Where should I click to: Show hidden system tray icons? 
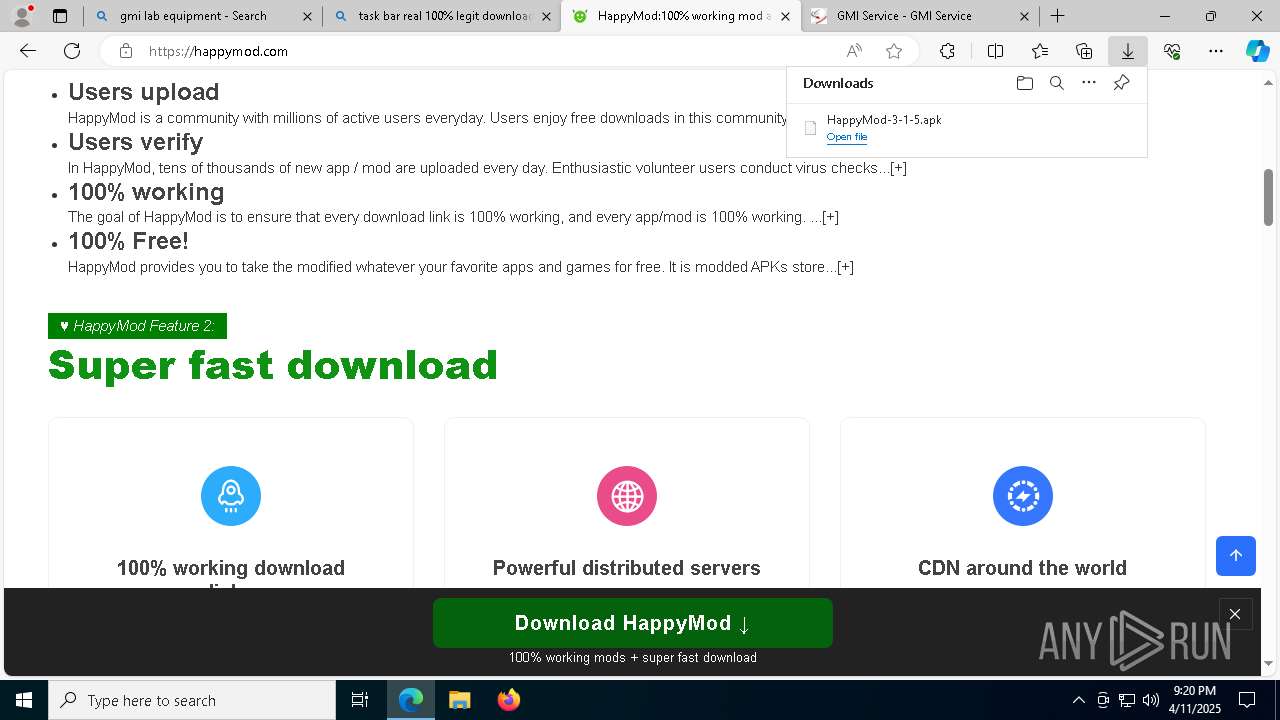[1078, 700]
